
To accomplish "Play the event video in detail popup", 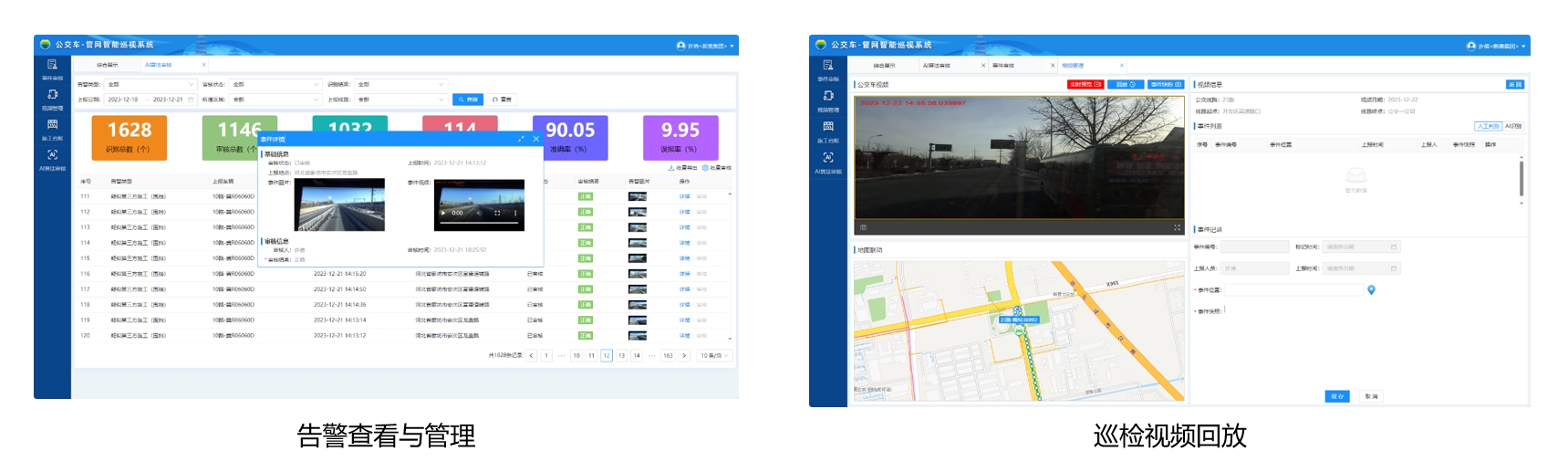I will [444, 213].
